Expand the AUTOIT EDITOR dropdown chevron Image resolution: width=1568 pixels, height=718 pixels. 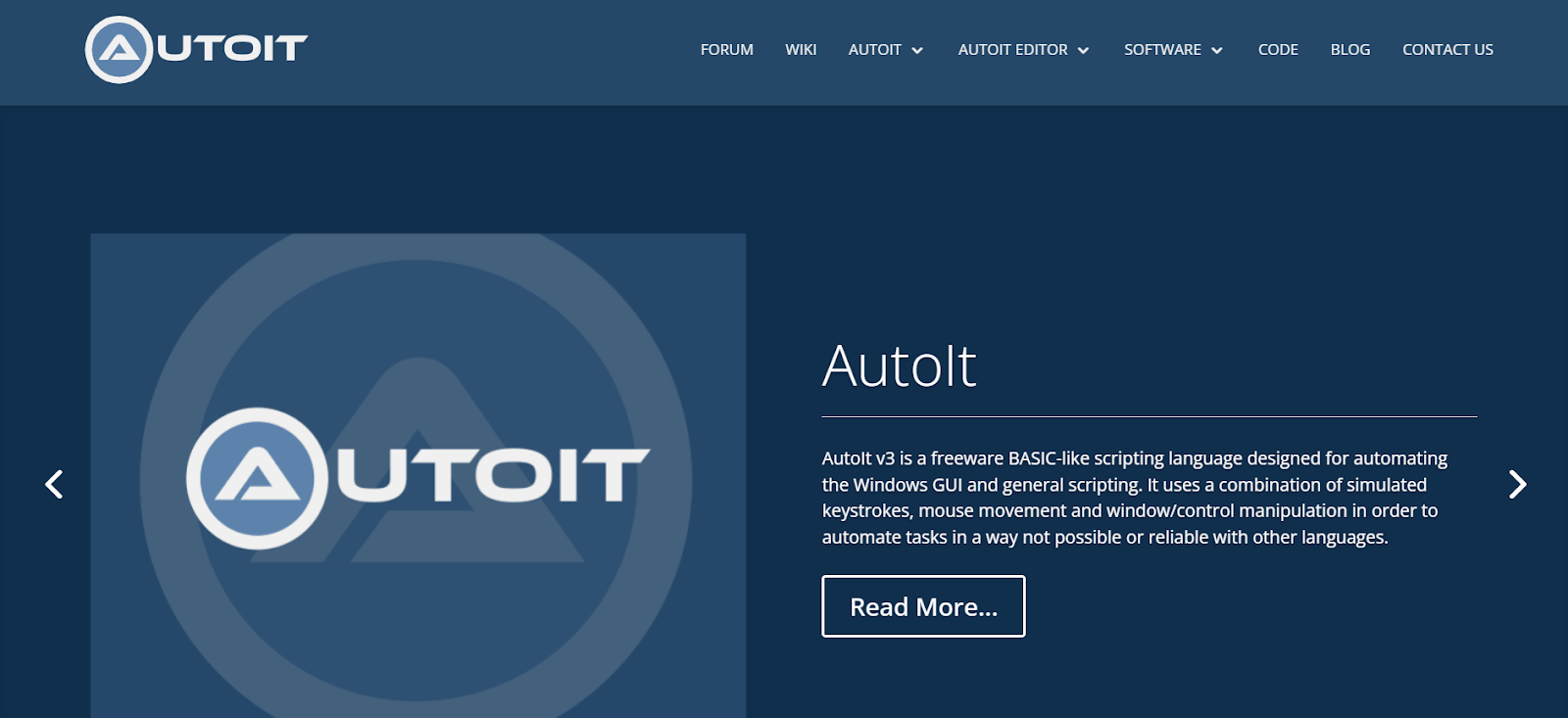(1083, 51)
